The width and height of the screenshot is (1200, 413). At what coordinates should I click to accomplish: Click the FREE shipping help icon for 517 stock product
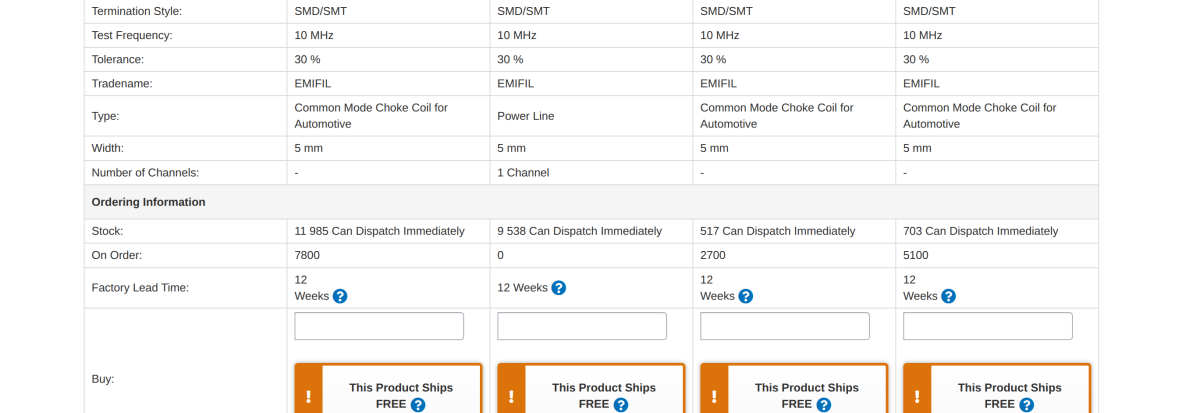click(x=824, y=405)
